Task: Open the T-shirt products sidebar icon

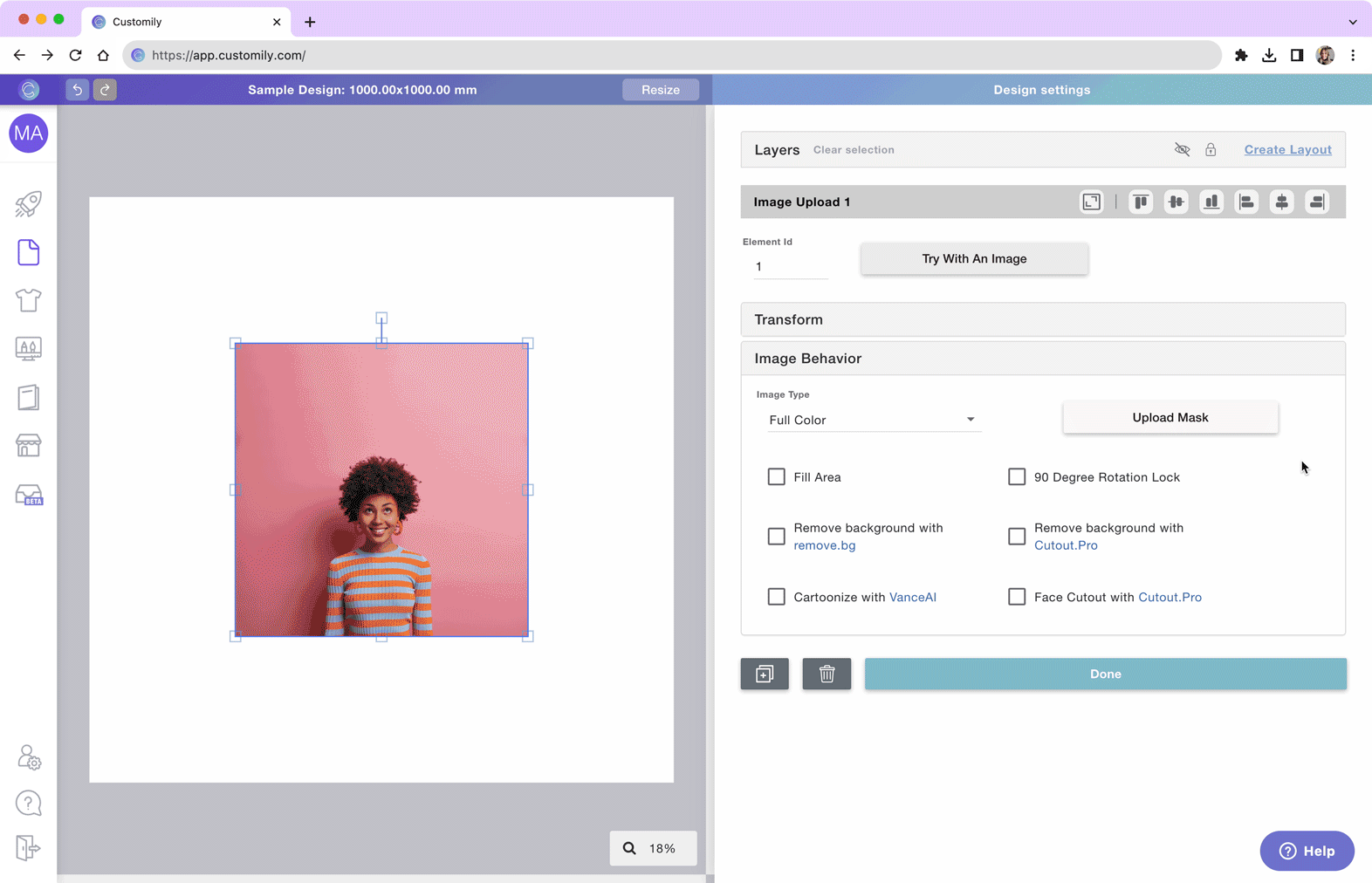Action: coord(29,300)
